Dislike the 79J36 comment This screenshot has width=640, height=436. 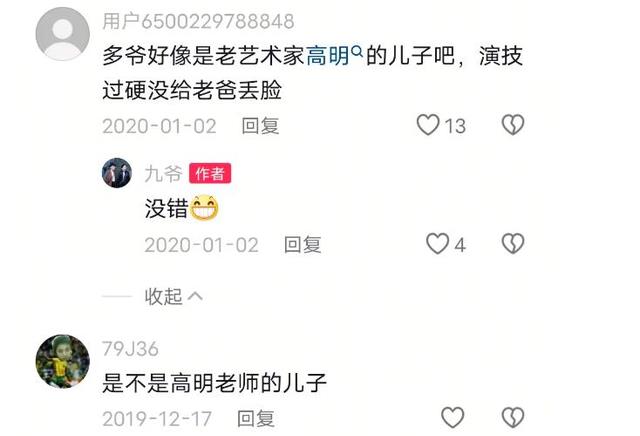(x=513, y=417)
